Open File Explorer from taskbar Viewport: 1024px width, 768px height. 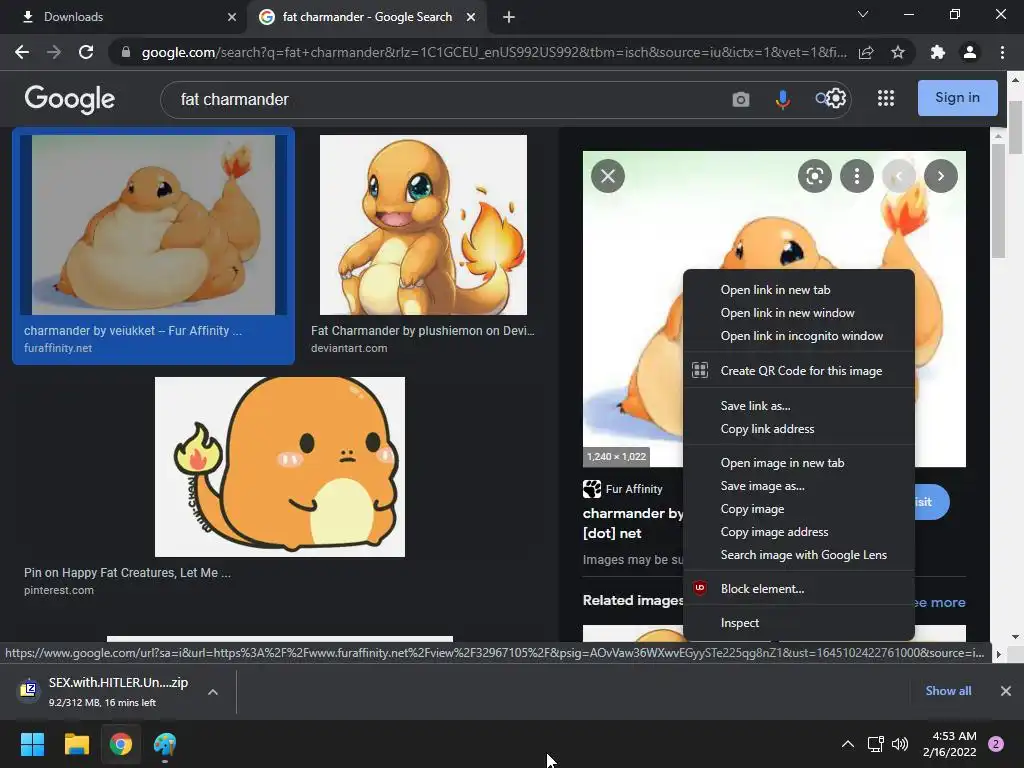coord(76,744)
